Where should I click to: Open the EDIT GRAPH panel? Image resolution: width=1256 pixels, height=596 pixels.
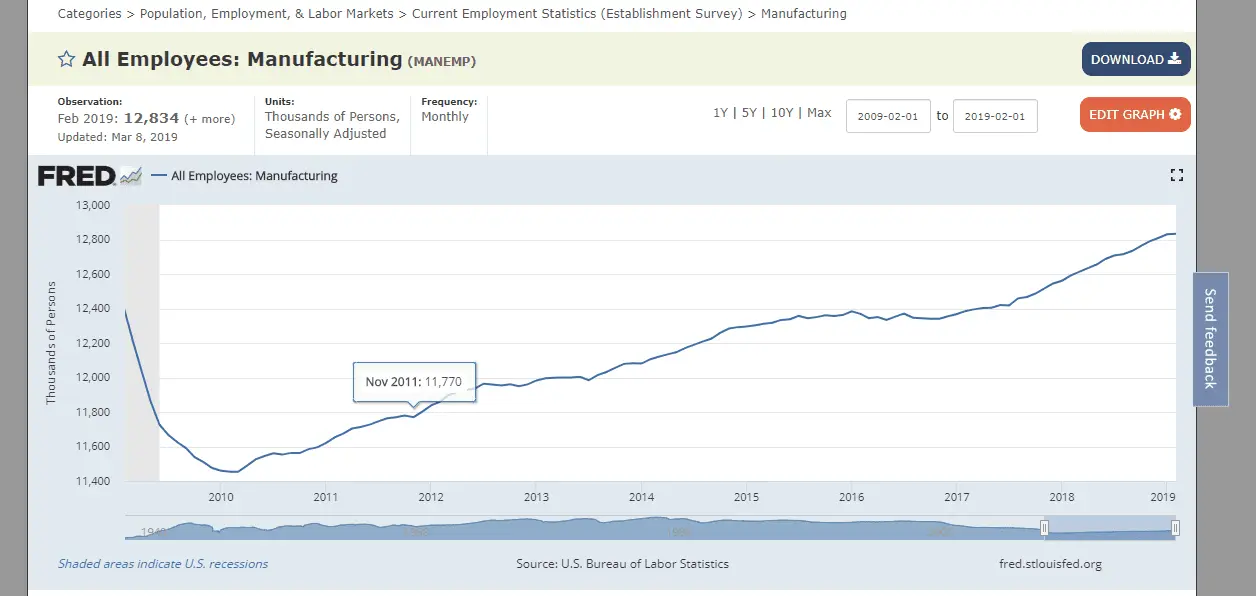[1134, 115]
